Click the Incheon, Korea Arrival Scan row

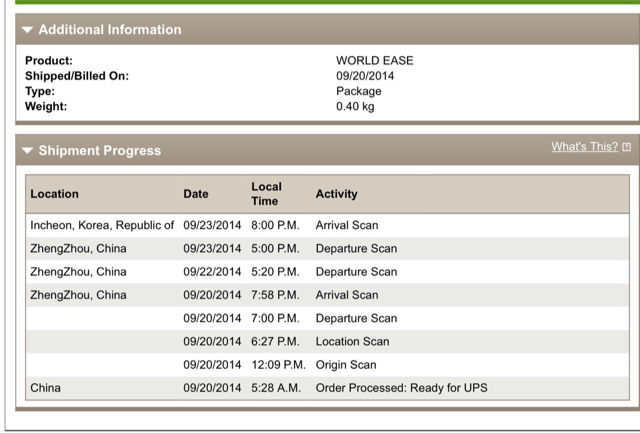pos(327,225)
